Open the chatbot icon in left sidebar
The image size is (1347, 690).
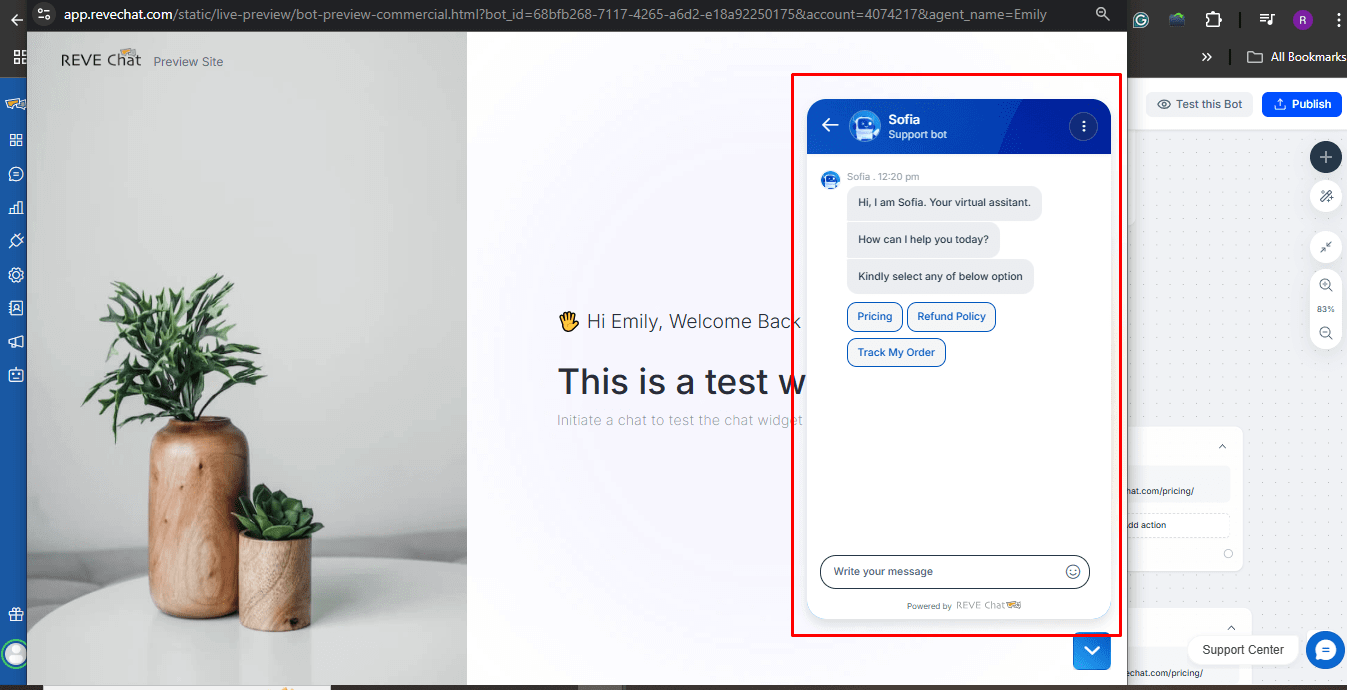click(x=15, y=376)
